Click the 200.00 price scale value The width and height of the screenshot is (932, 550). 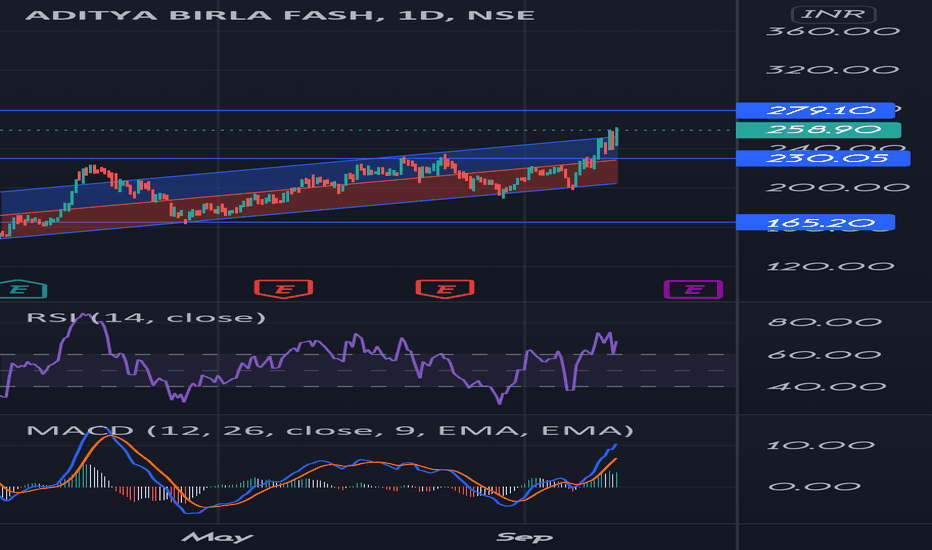[x=837, y=188]
